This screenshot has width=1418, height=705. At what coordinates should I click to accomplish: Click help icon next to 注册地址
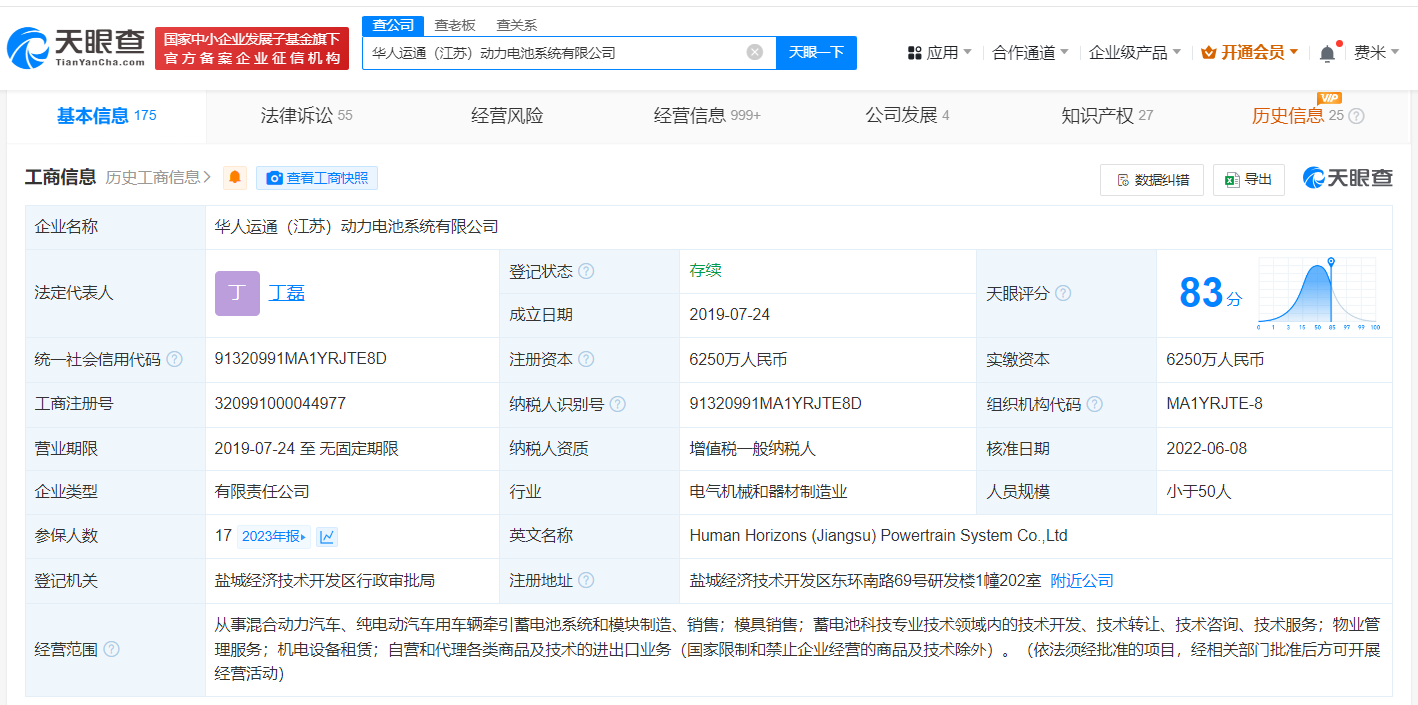586,581
